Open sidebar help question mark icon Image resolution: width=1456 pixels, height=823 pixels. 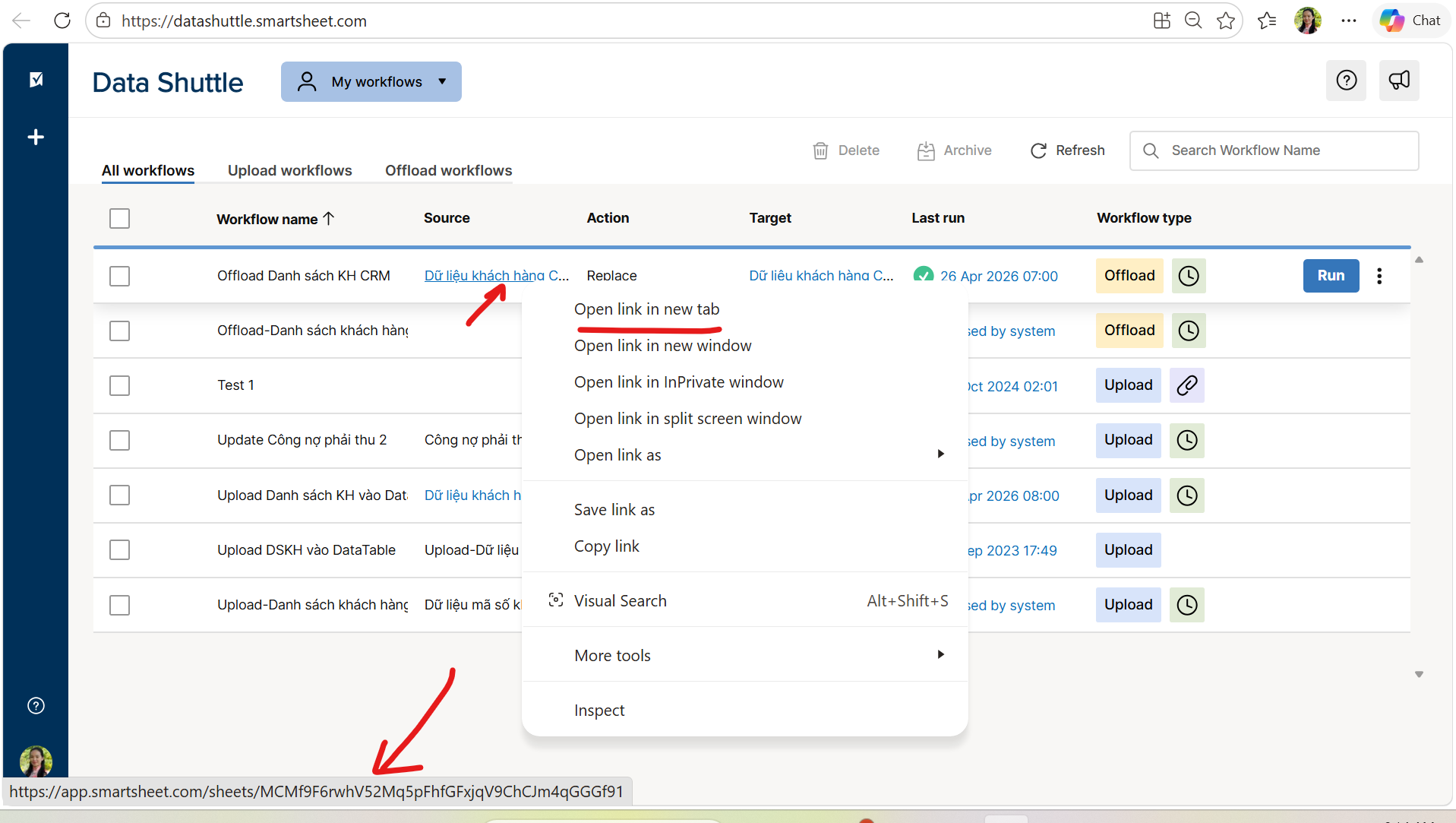pos(36,706)
